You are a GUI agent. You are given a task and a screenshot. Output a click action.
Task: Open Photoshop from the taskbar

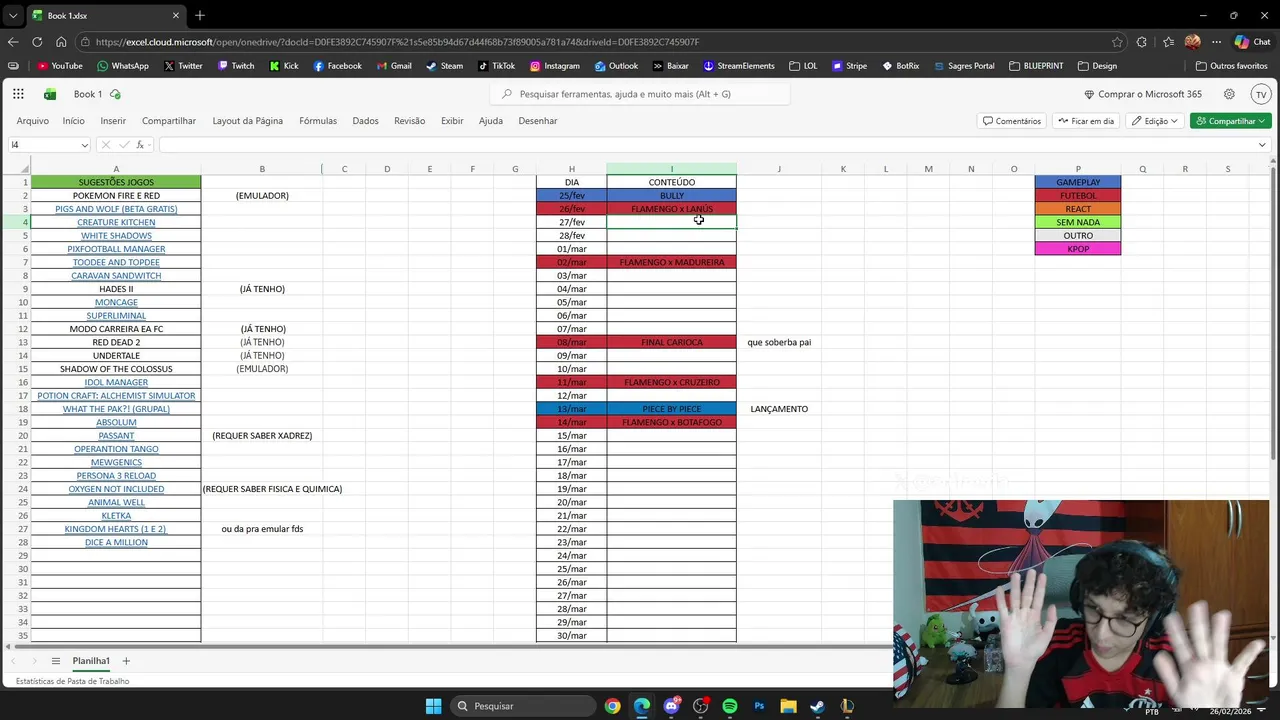pos(759,706)
